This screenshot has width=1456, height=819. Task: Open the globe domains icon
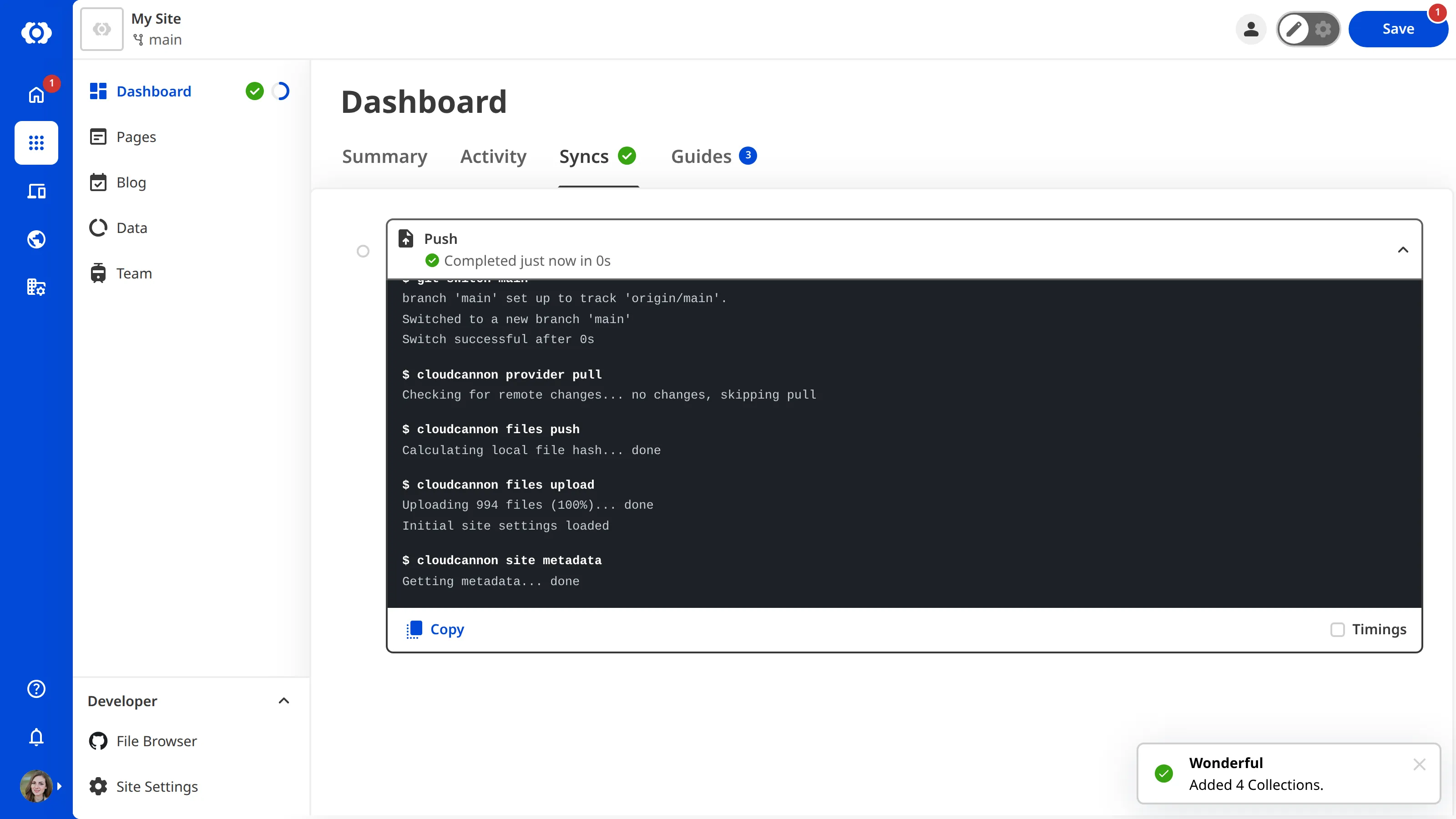click(36, 239)
